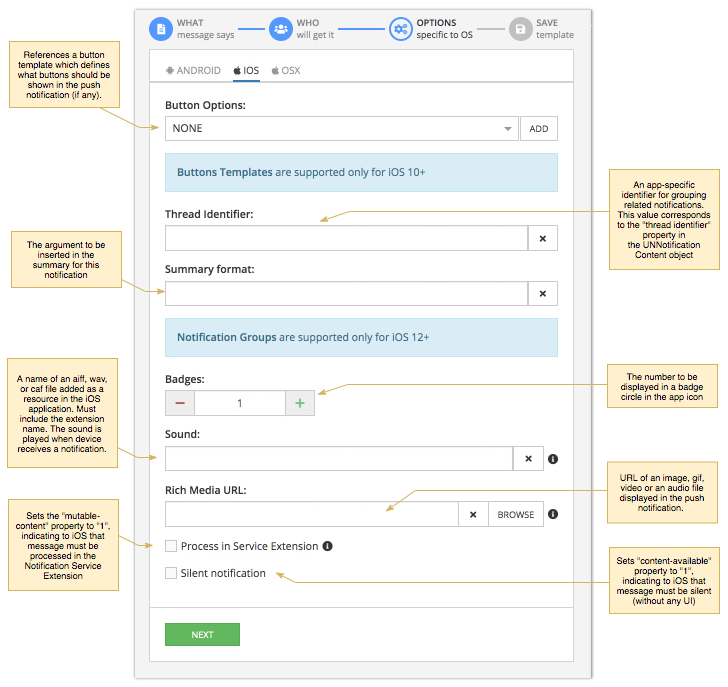The height and width of the screenshot is (687, 728).
Task: Enable Process in Service Extension checkbox
Action: click(171, 546)
